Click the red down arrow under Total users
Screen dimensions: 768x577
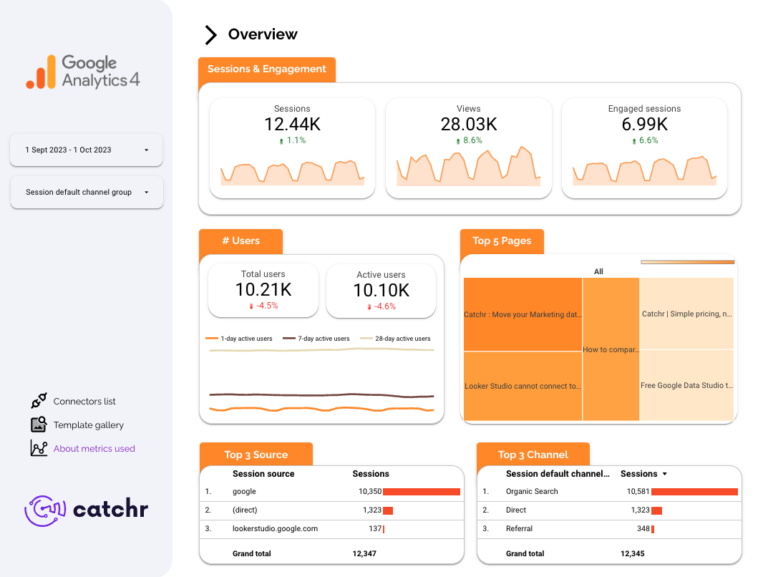[x=251, y=306]
